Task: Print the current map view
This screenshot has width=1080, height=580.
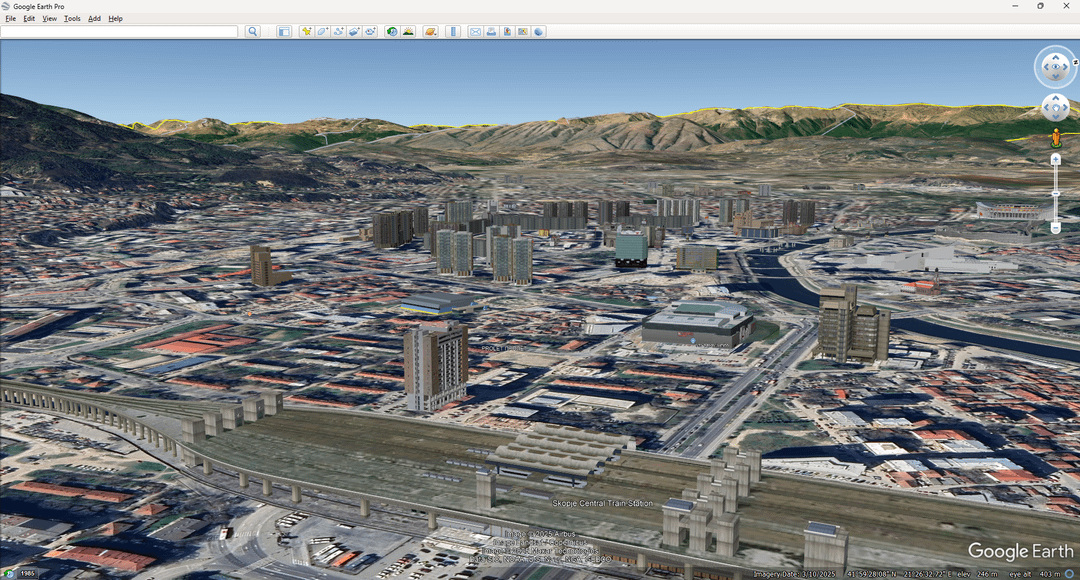Action: point(491,32)
